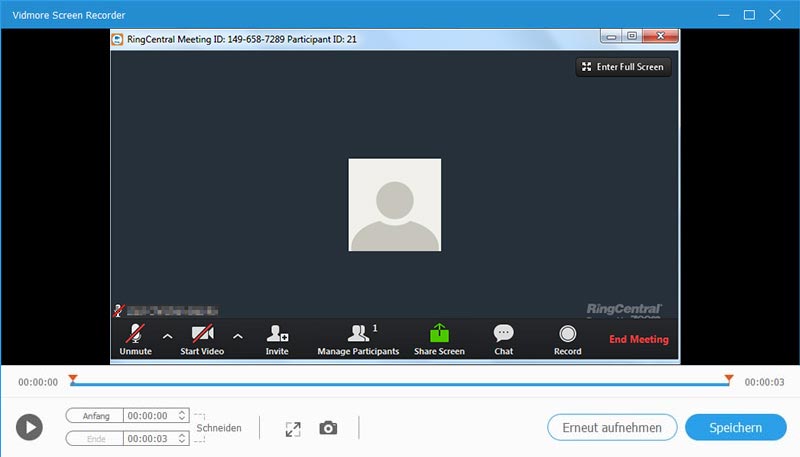Unmute the microphone in meeting
The width and height of the screenshot is (800, 457).
point(134,339)
